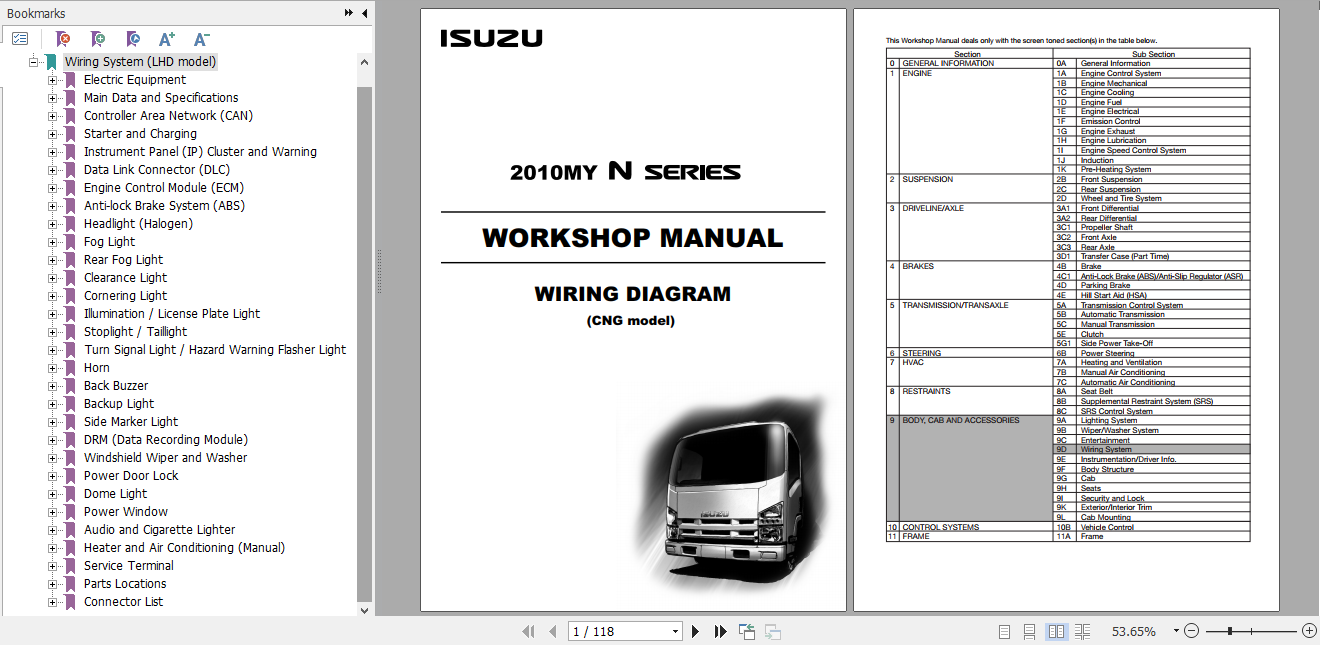This screenshot has width=1320, height=645.
Task: Click the bookmark icon beside Horn
Action: click(70, 368)
